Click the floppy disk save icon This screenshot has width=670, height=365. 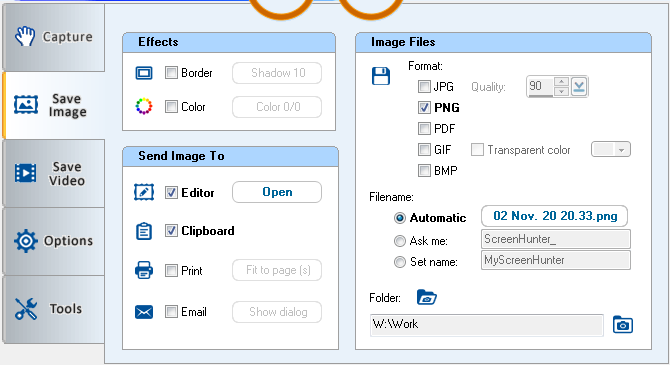[x=381, y=76]
